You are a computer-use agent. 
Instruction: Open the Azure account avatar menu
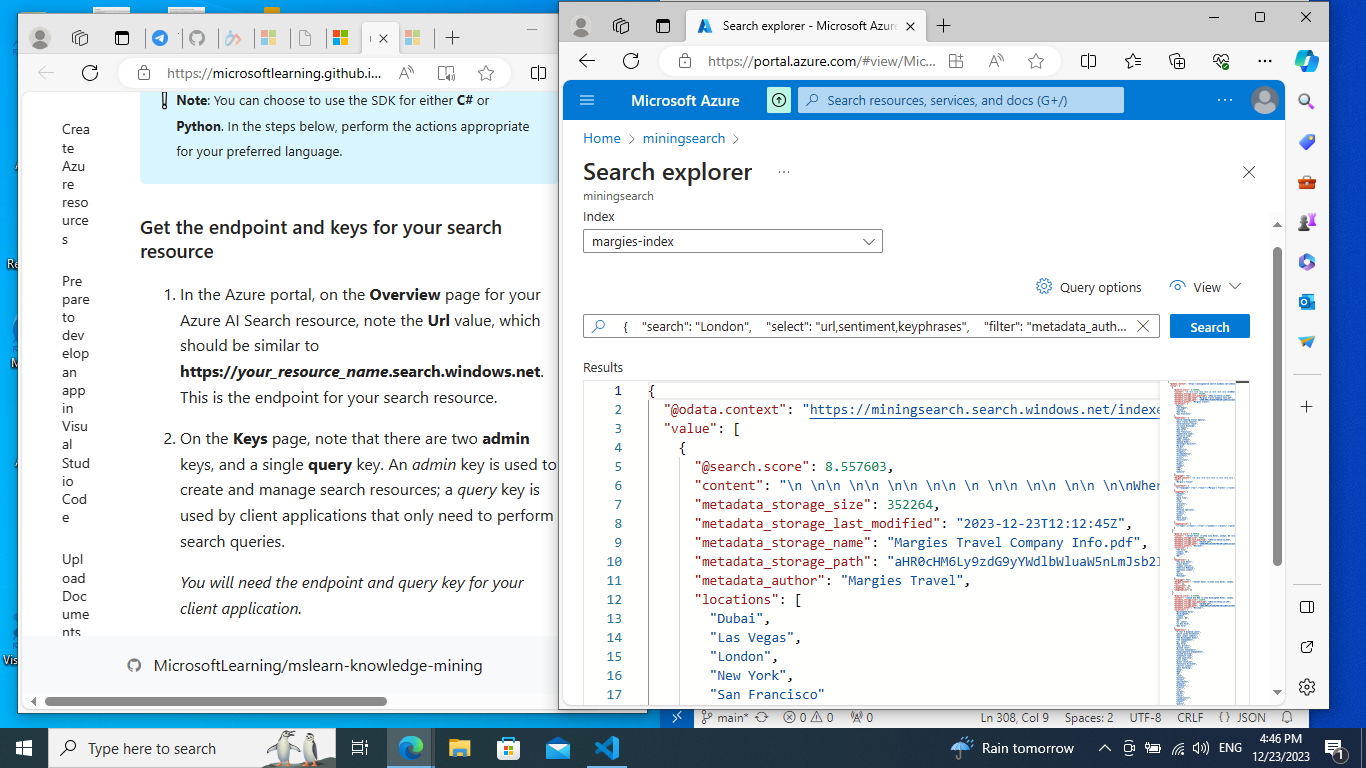(x=1265, y=100)
